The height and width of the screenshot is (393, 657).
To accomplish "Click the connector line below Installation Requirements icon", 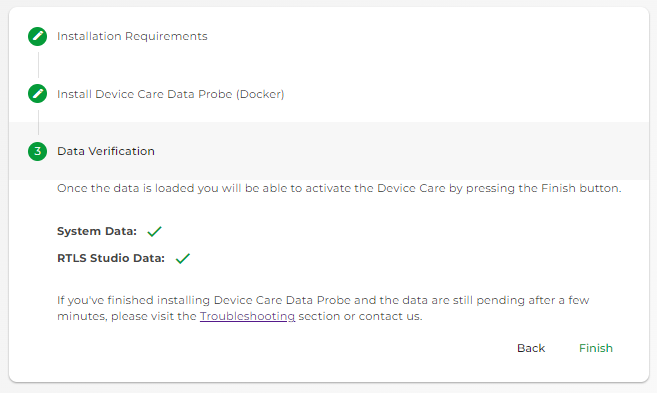I will click(39, 65).
